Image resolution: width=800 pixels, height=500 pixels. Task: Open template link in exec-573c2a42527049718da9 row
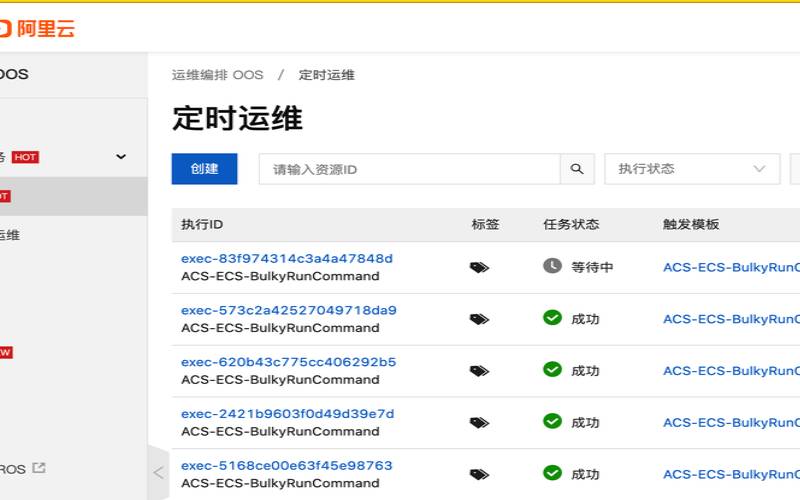[x=731, y=319]
